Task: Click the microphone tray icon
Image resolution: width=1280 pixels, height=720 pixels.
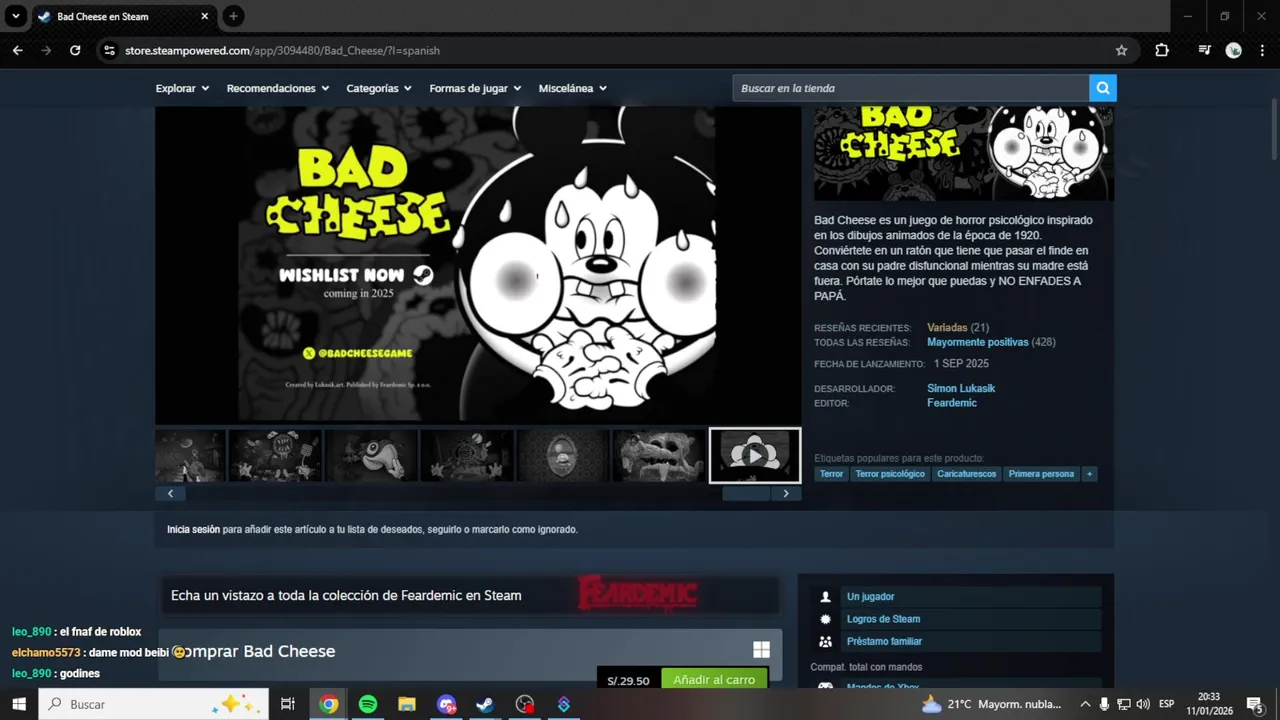Action: tap(1104, 704)
